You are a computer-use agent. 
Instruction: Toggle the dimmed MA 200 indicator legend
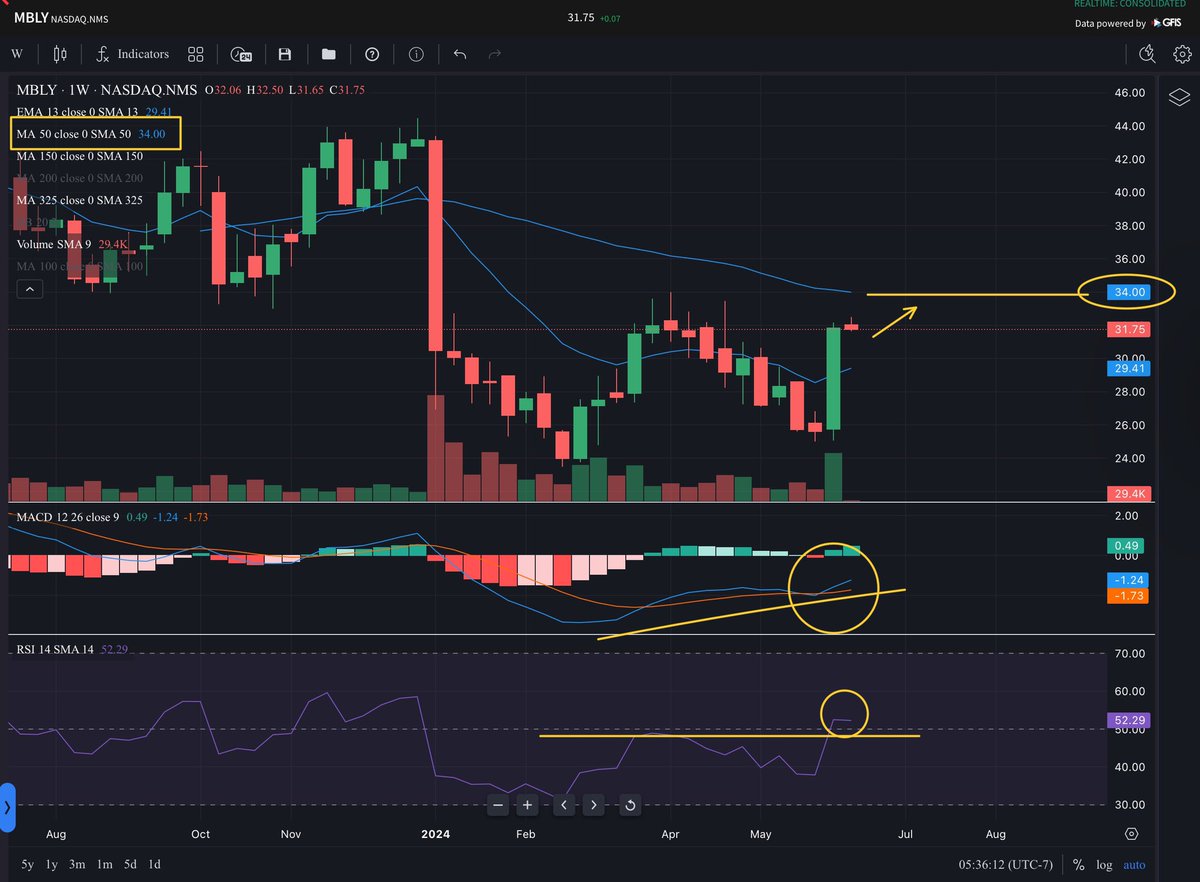tap(80, 178)
